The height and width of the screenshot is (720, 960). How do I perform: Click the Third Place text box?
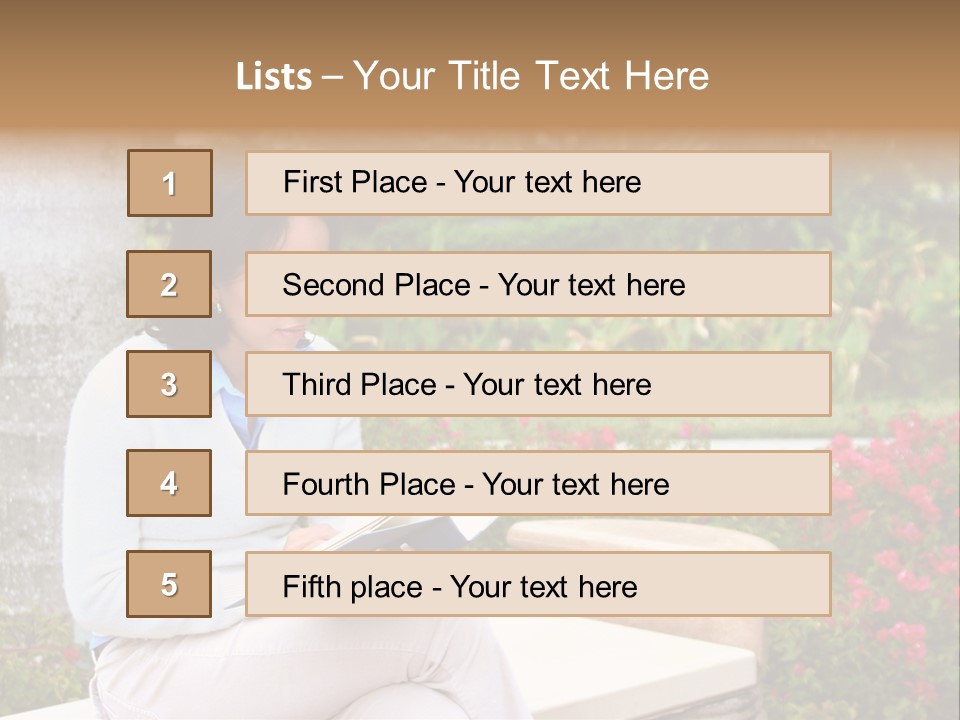point(538,384)
